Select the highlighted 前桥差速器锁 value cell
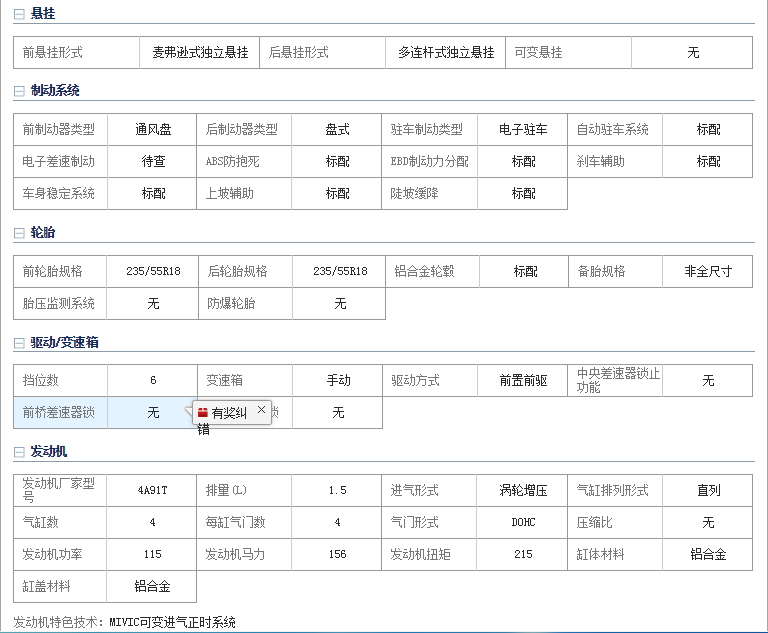The image size is (768, 633). coord(153,412)
